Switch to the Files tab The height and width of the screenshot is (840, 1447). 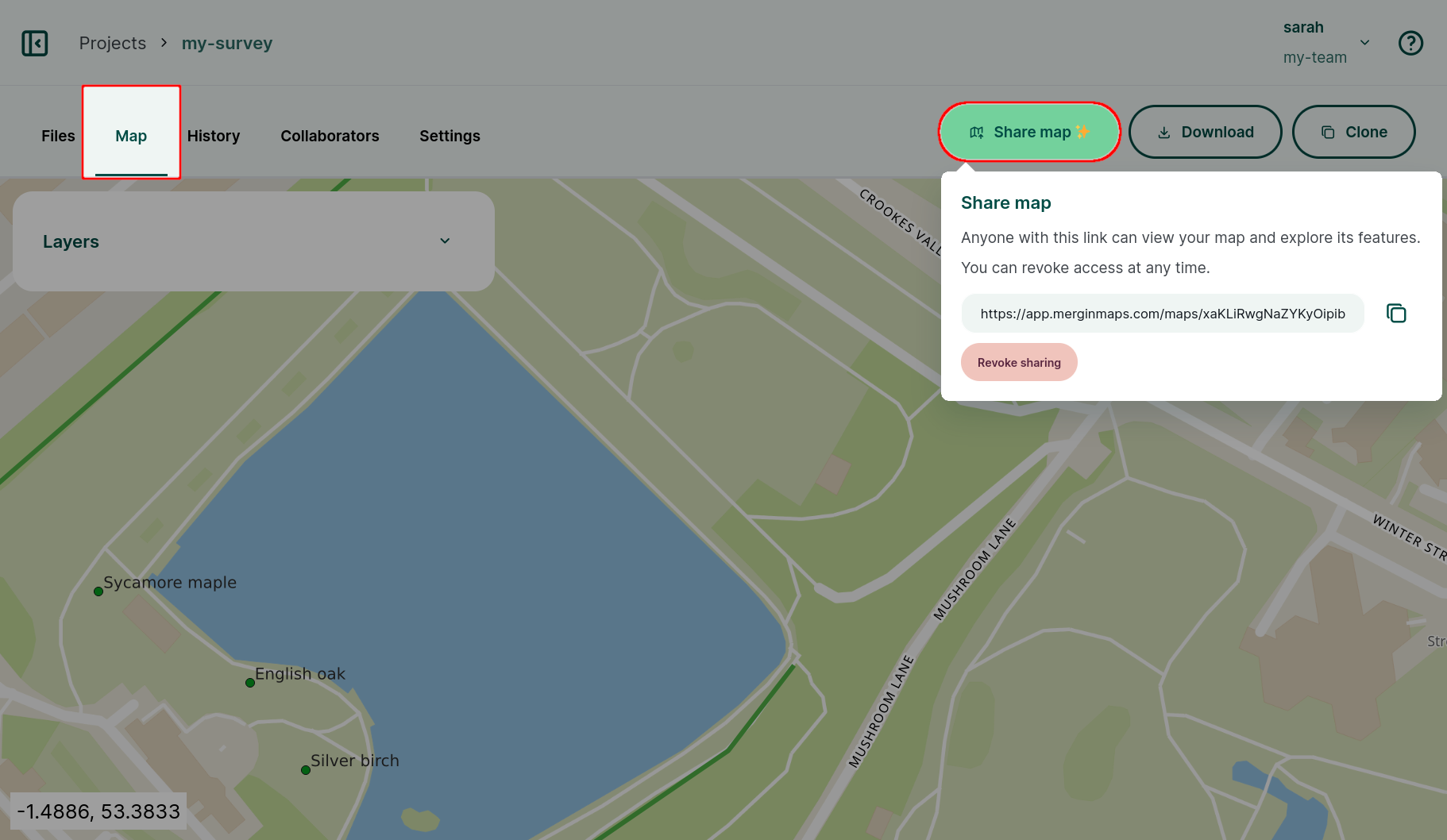[x=57, y=136]
